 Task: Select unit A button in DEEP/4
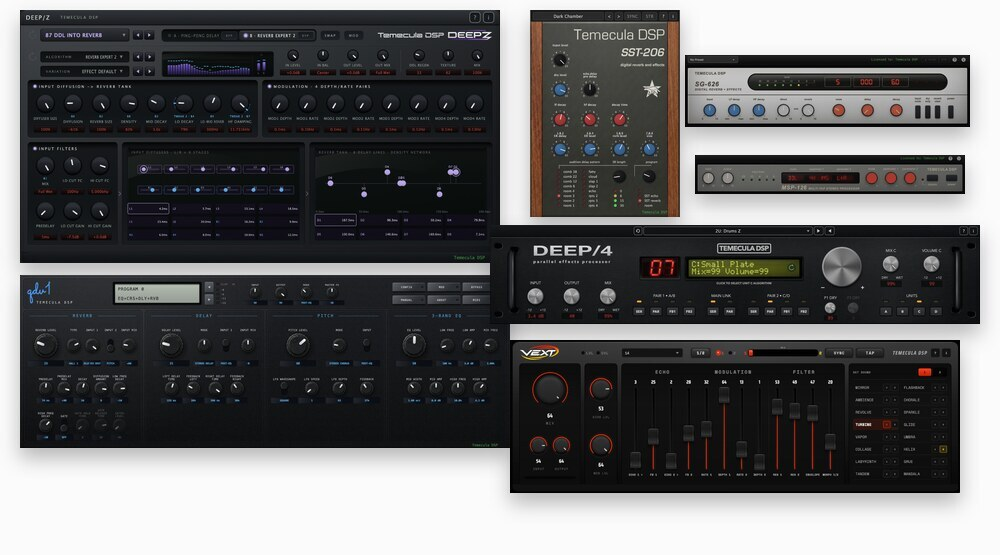(x=885, y=311)
